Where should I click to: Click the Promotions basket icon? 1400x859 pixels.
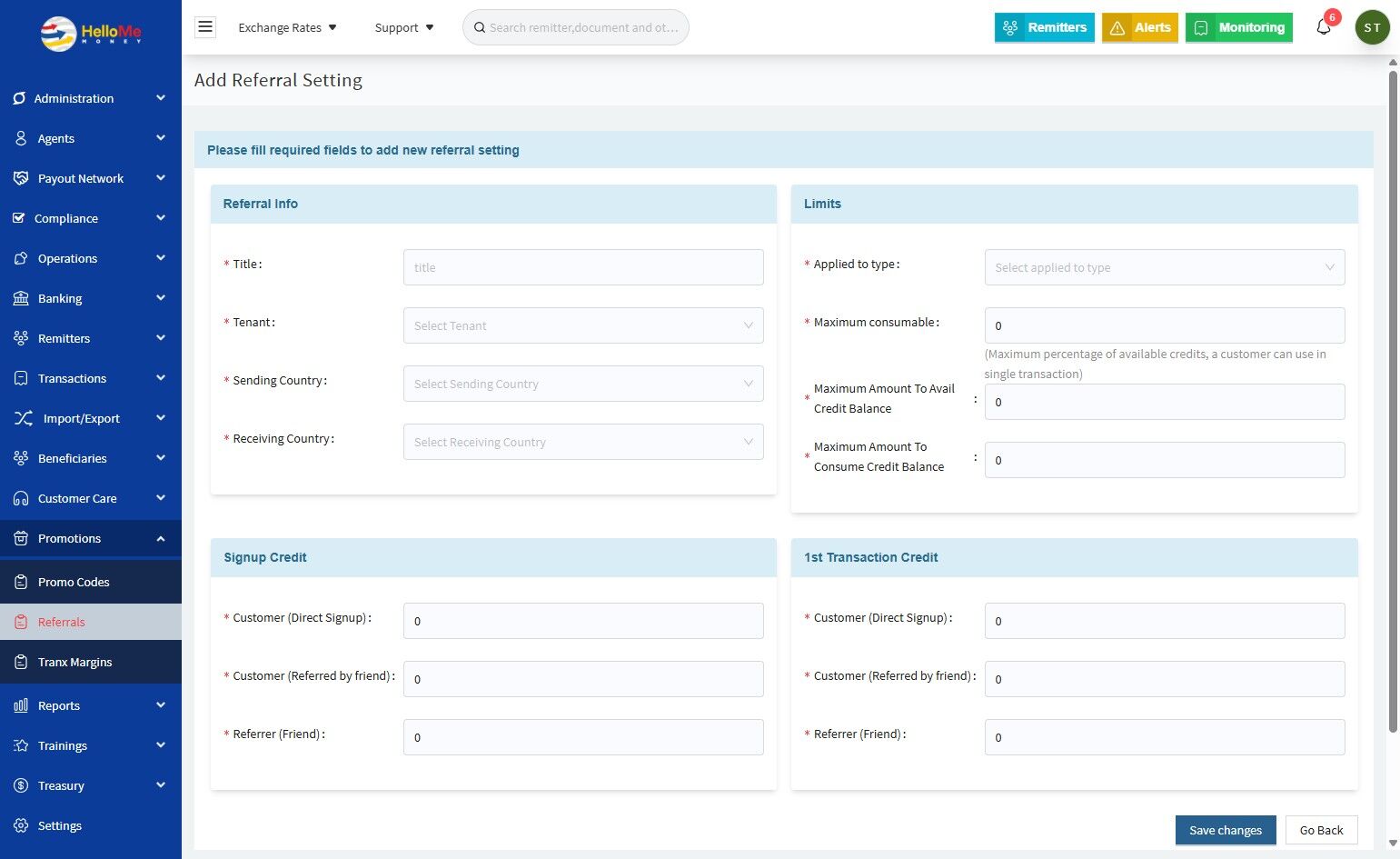(21, 538)
